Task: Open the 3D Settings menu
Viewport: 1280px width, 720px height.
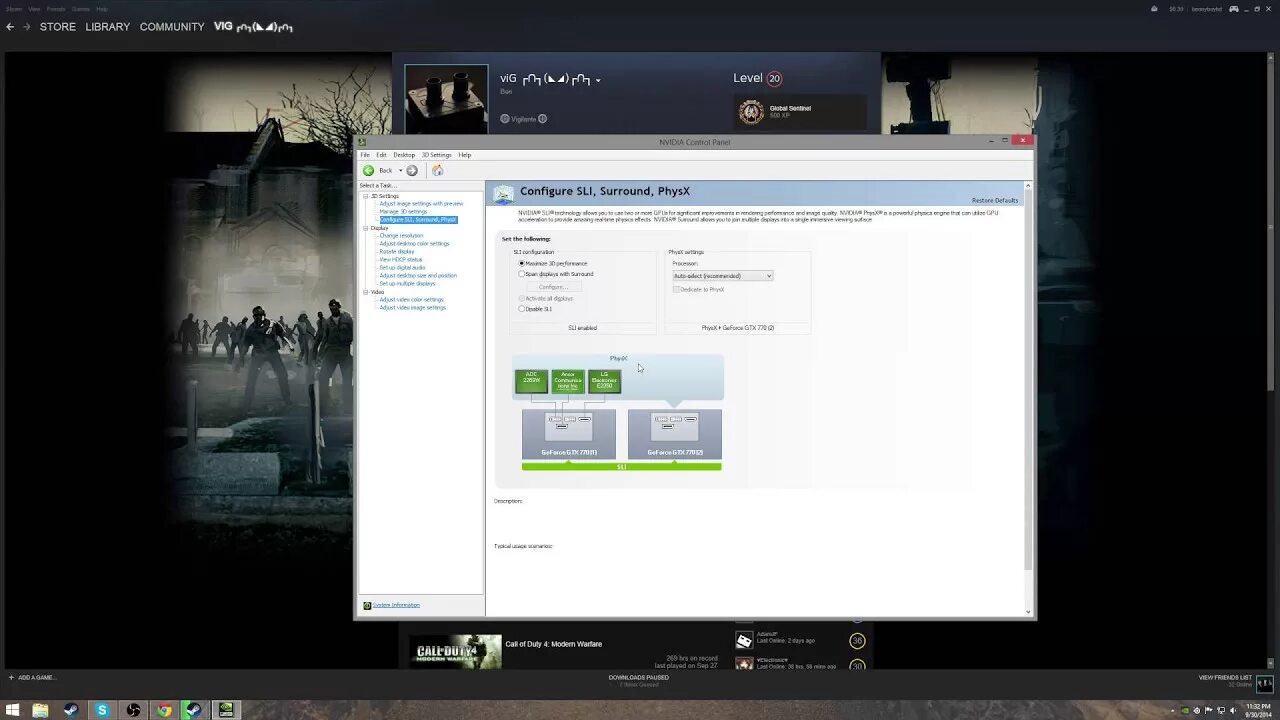Action: pyautogui.click(x=436, y=155)
